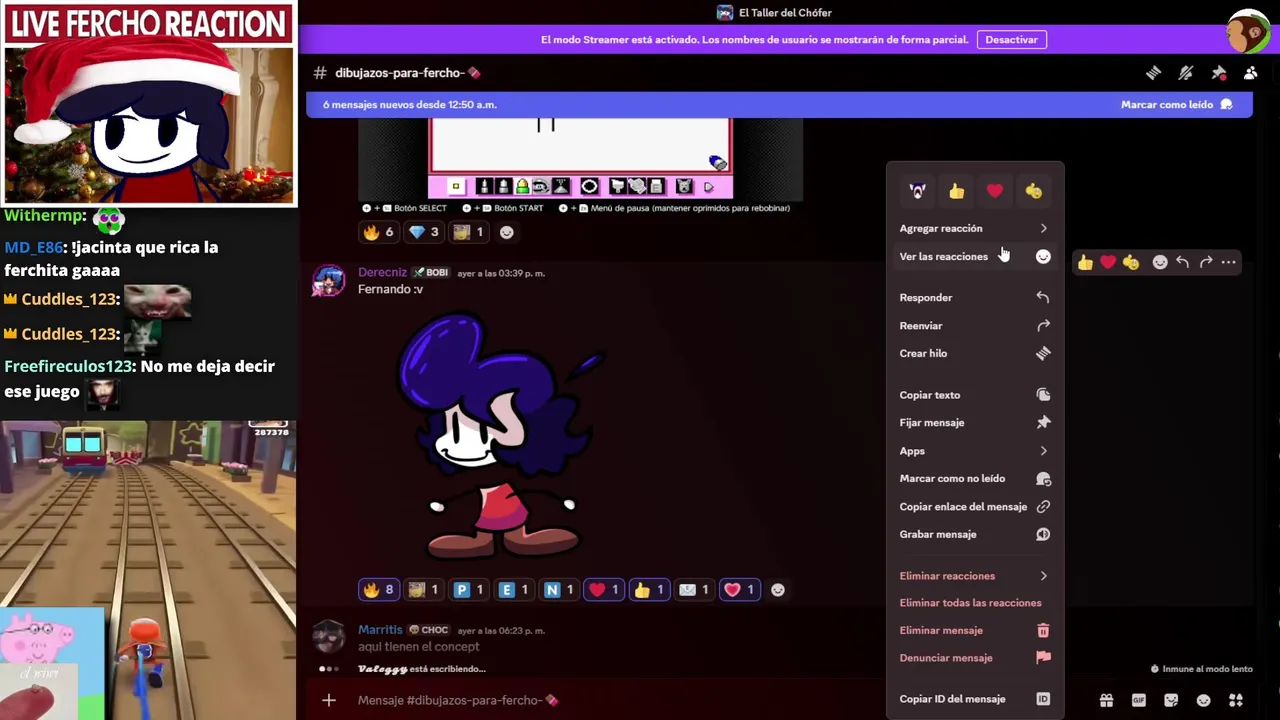Click Marritis's profile avatar
1280x720 pixels.
(329, 637)
